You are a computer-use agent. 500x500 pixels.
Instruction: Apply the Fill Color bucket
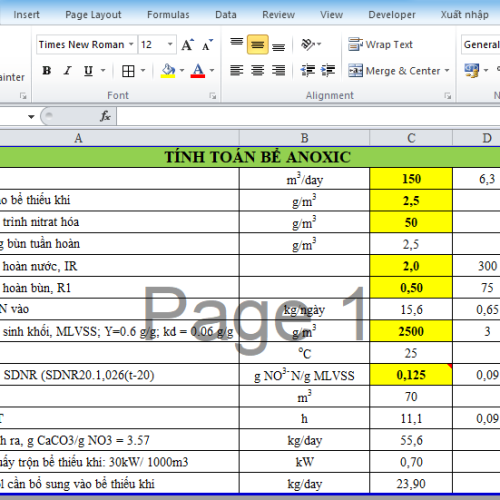(x=168, y=71)
